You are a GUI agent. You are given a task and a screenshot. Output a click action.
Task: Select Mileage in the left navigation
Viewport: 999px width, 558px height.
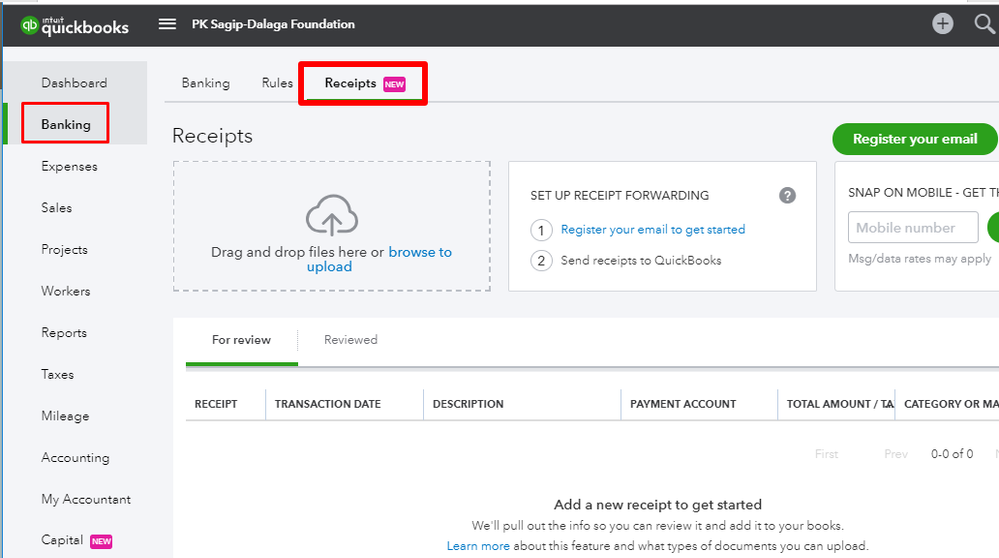(65, 416)
